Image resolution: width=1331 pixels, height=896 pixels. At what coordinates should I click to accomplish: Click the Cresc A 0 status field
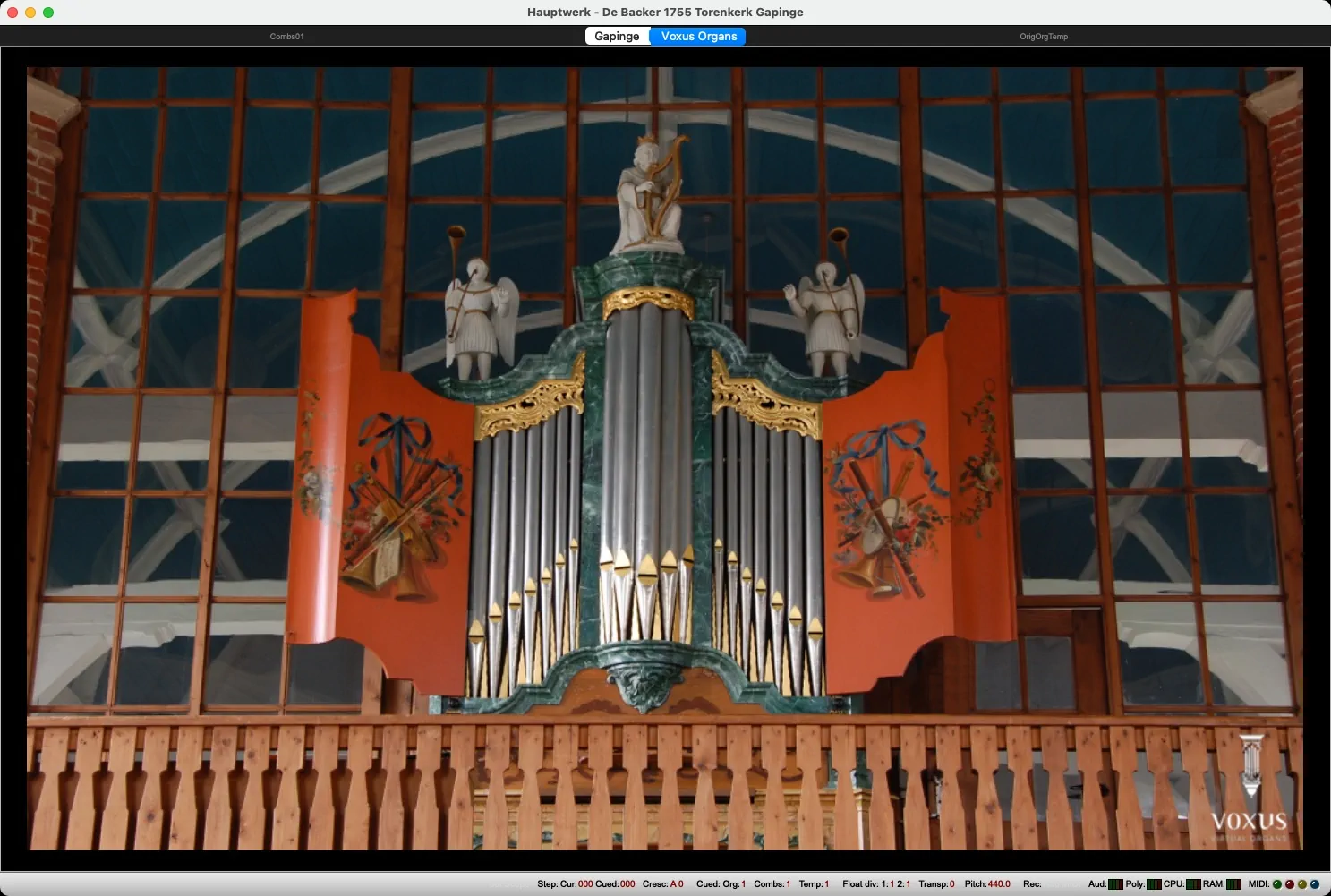coord(676,884)
